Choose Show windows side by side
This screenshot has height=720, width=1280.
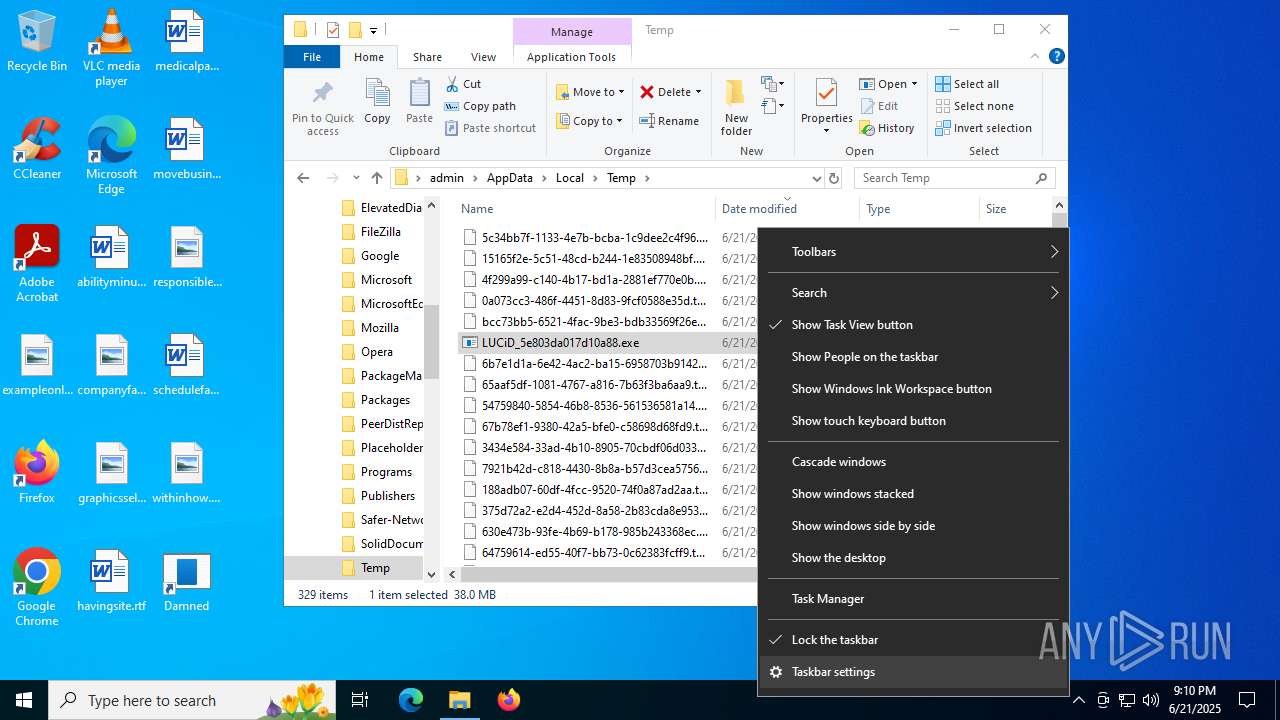[x=913, y=526]
